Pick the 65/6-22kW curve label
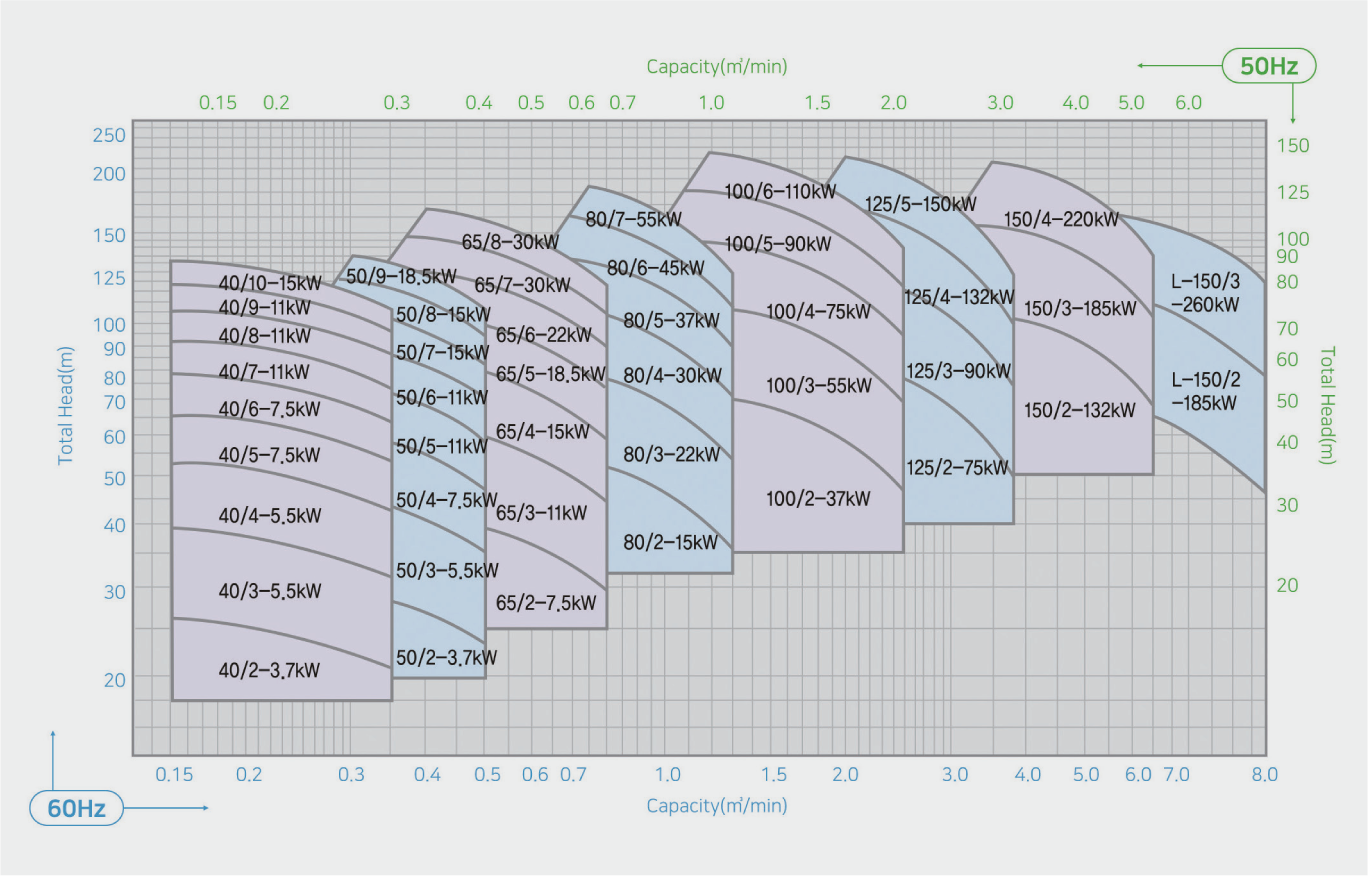 click(x=545, y=335)
